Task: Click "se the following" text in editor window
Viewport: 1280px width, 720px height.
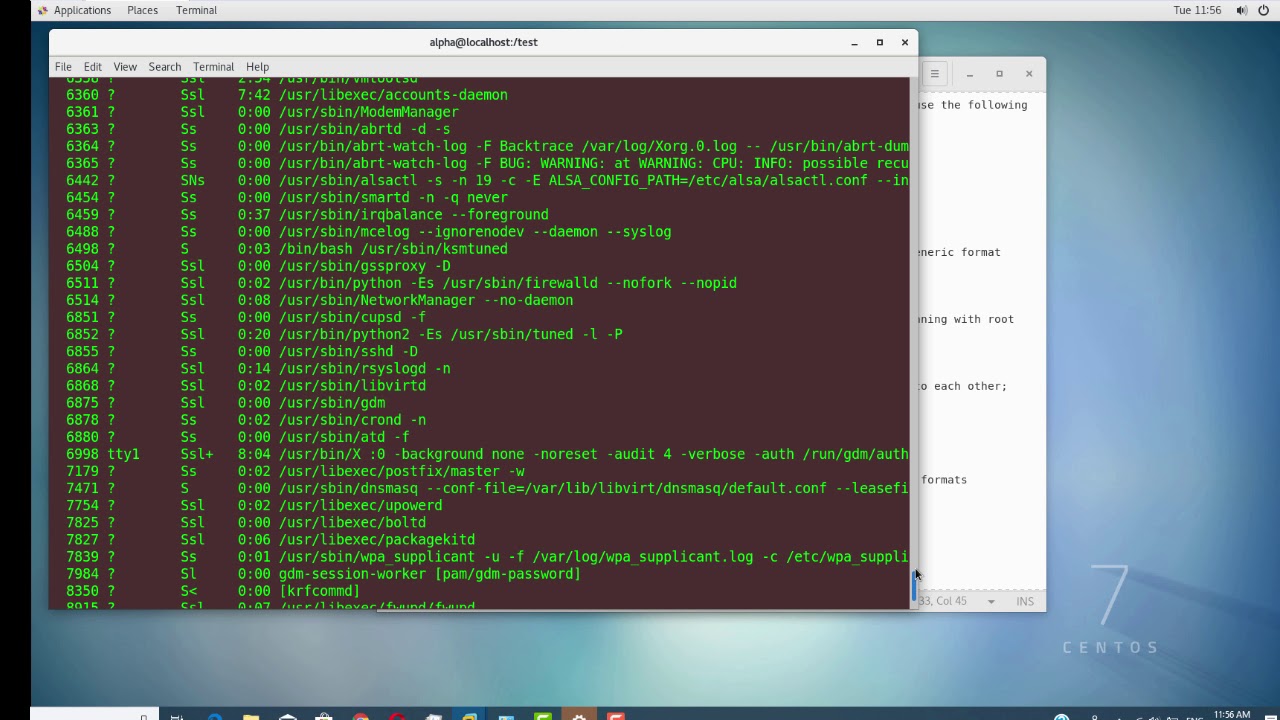Action: 973,105
